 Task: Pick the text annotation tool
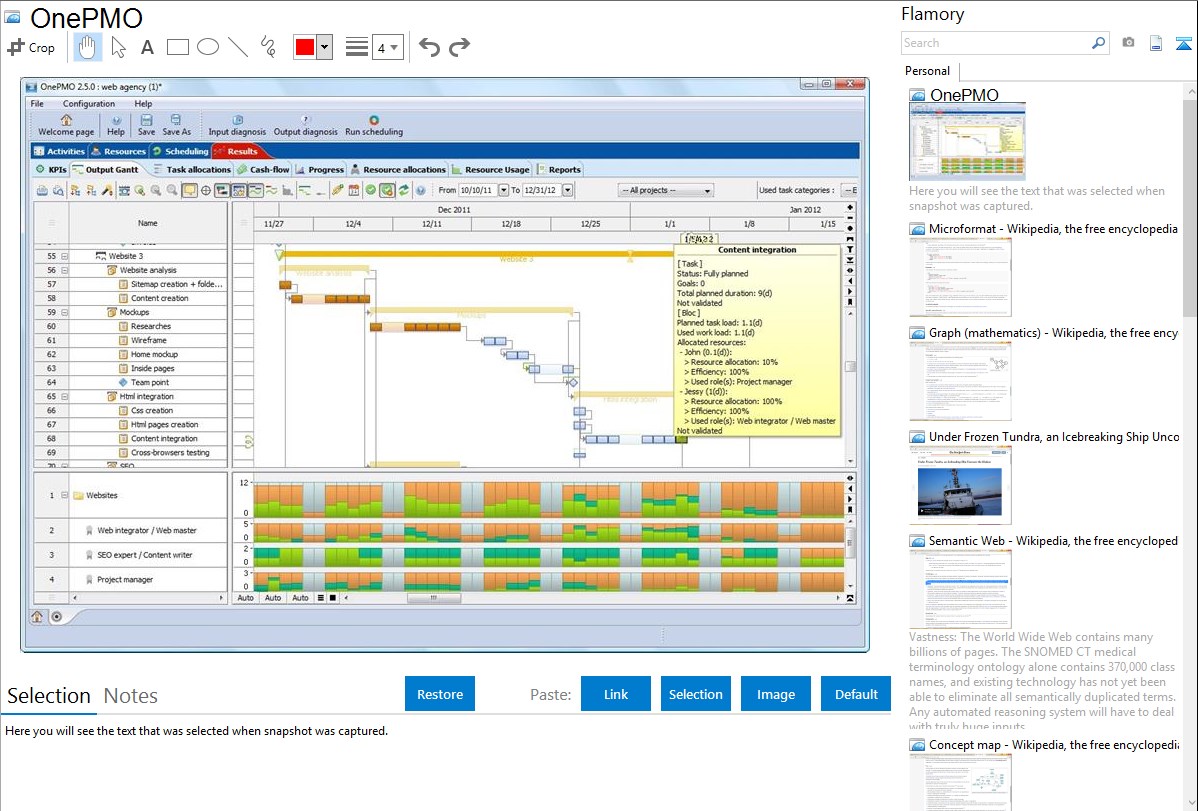pos(147,47)
